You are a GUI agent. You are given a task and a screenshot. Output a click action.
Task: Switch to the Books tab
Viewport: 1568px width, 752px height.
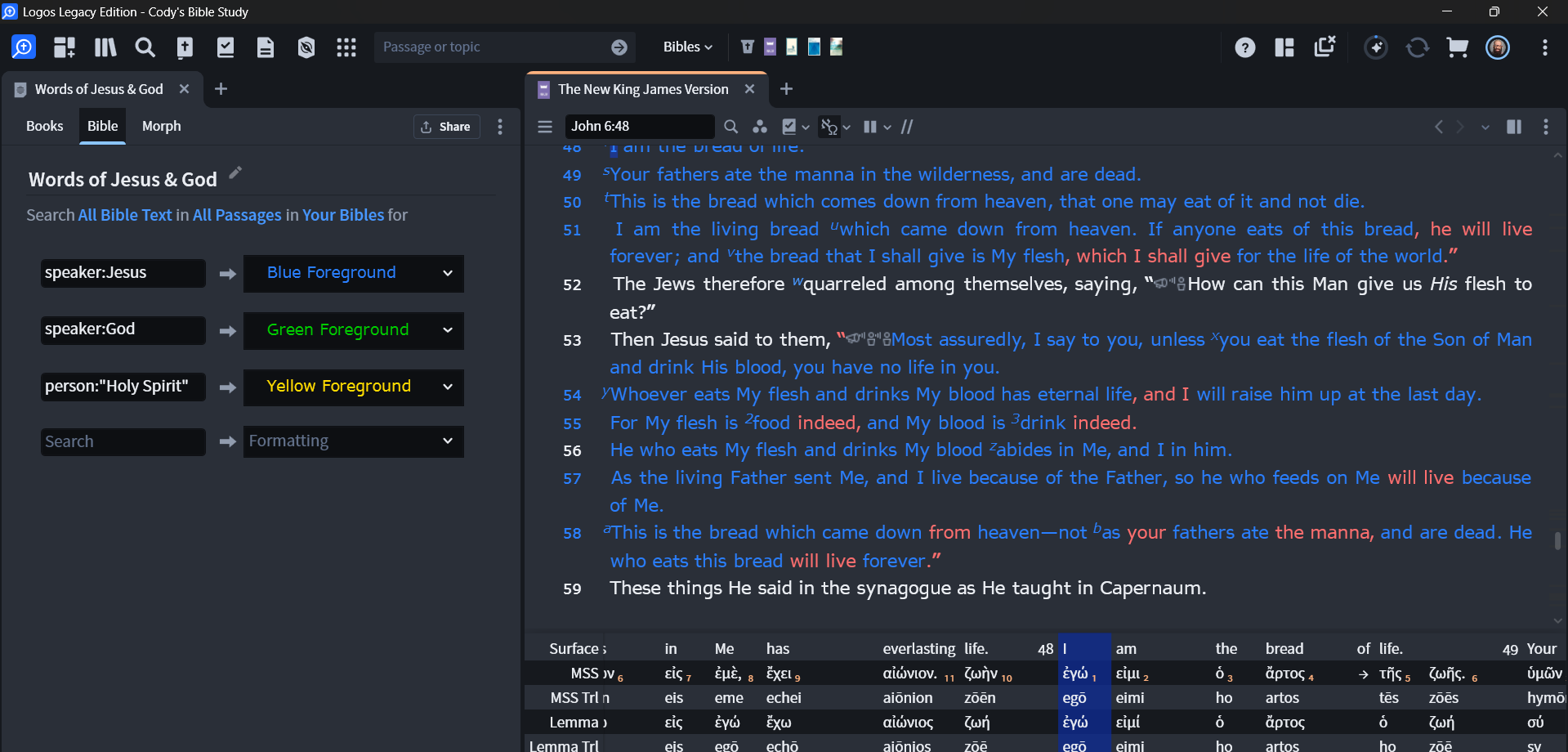44,126
